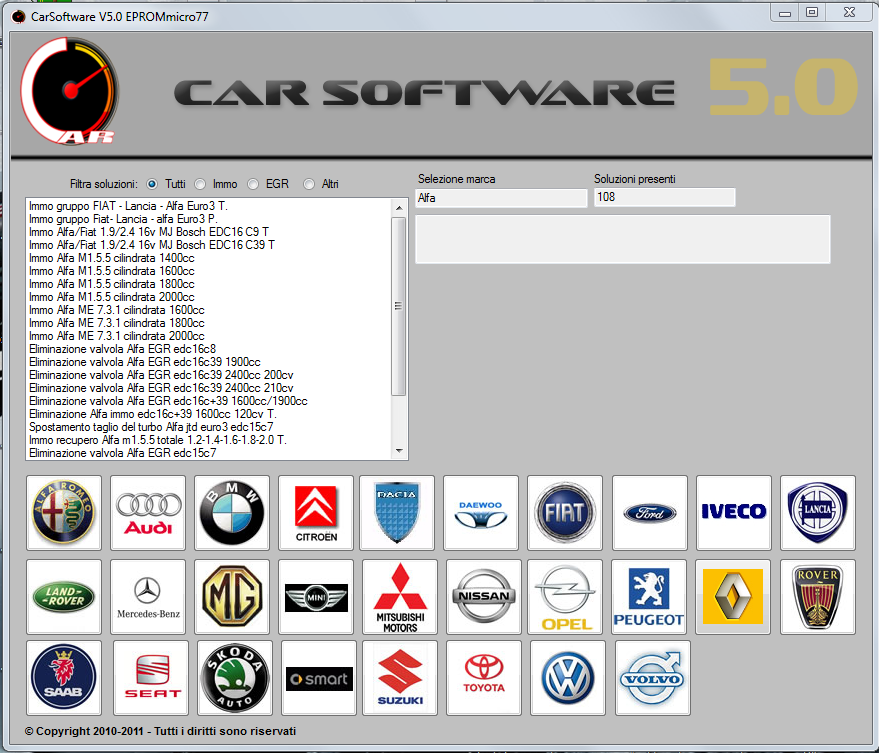879x753 pixels.
Task: Select the MG brand logo
Action: [x=232, y=597]
